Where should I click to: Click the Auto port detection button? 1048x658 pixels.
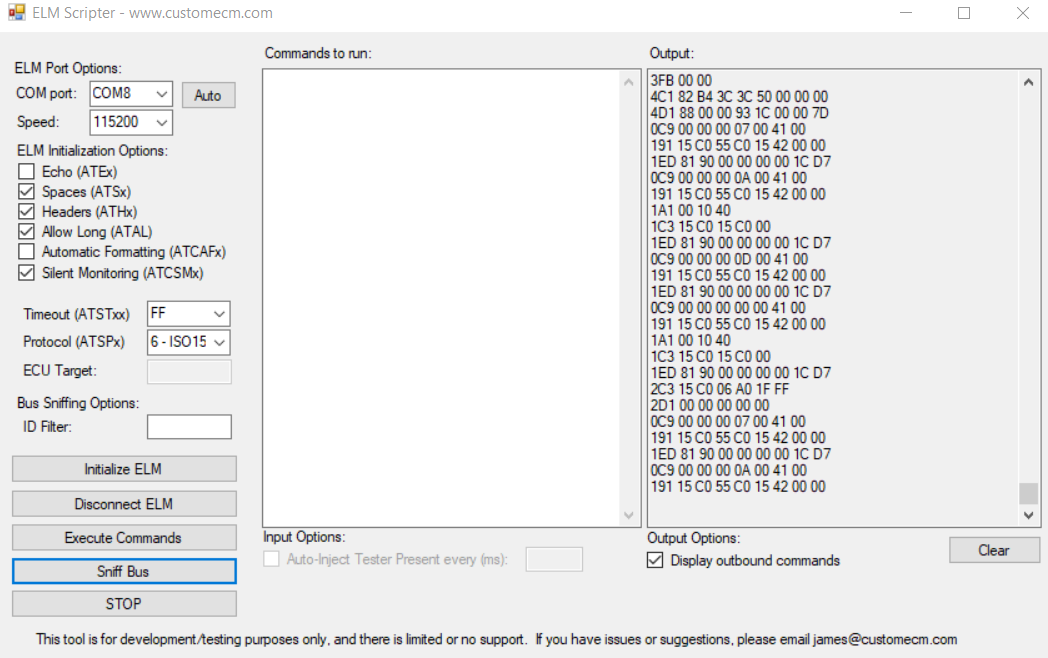[x=209, y=96]
